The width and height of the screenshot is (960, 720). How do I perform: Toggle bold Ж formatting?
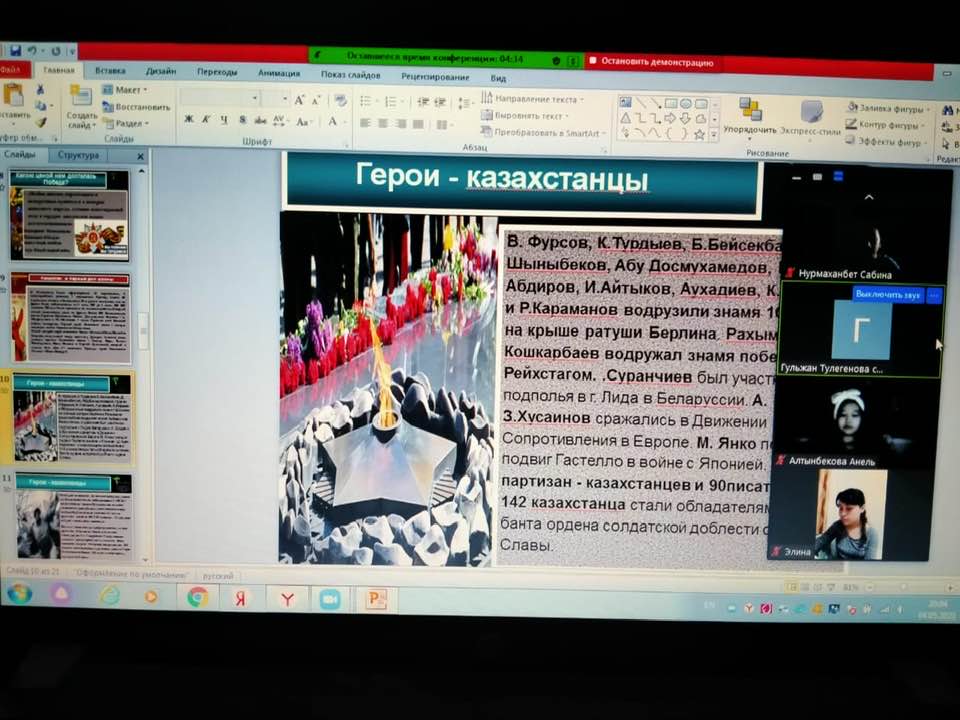tap(189, 119)
